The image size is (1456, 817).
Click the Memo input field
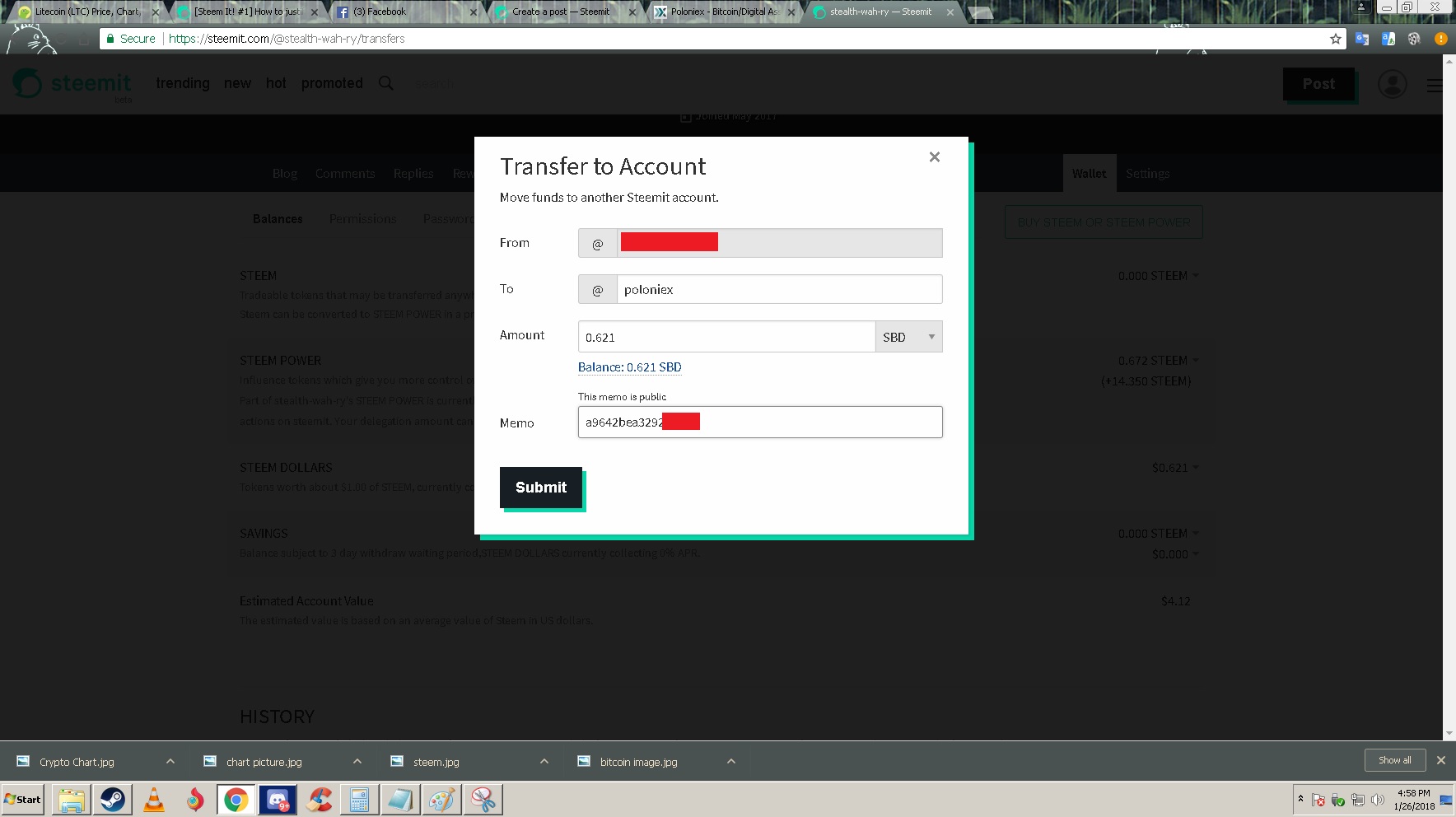point(760,423)
